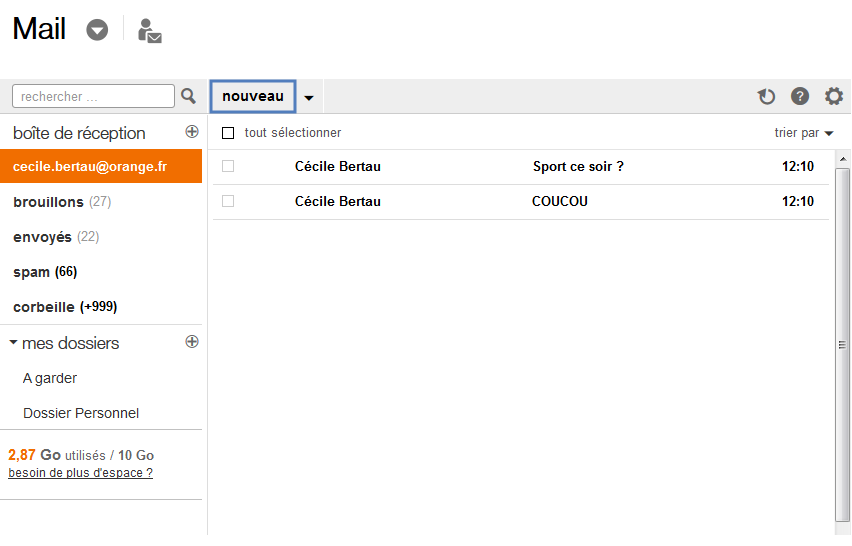The width and height of the screenshot is (852, 546).
Task: Tick the tout sélectionner checkbox
Action: pos(228,133)
